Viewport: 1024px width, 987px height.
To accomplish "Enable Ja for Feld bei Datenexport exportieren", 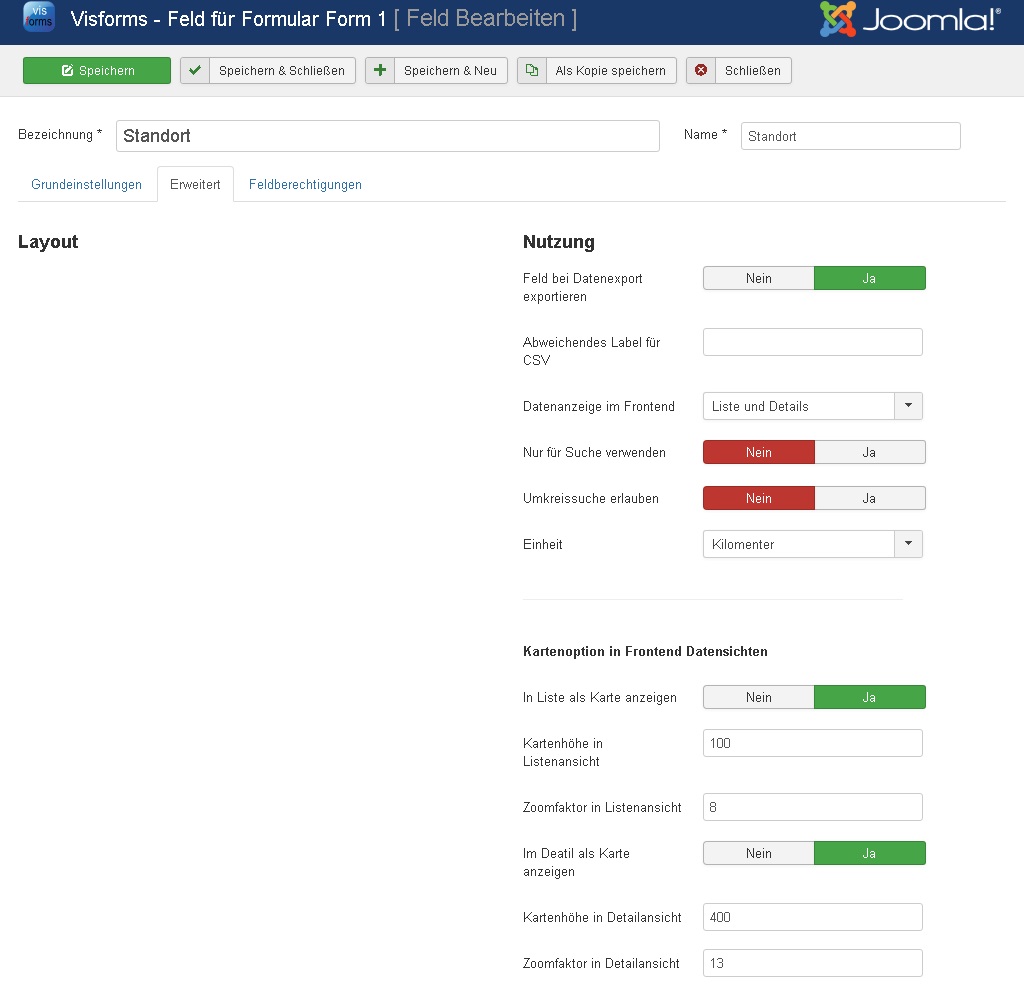I will point(870,278).
